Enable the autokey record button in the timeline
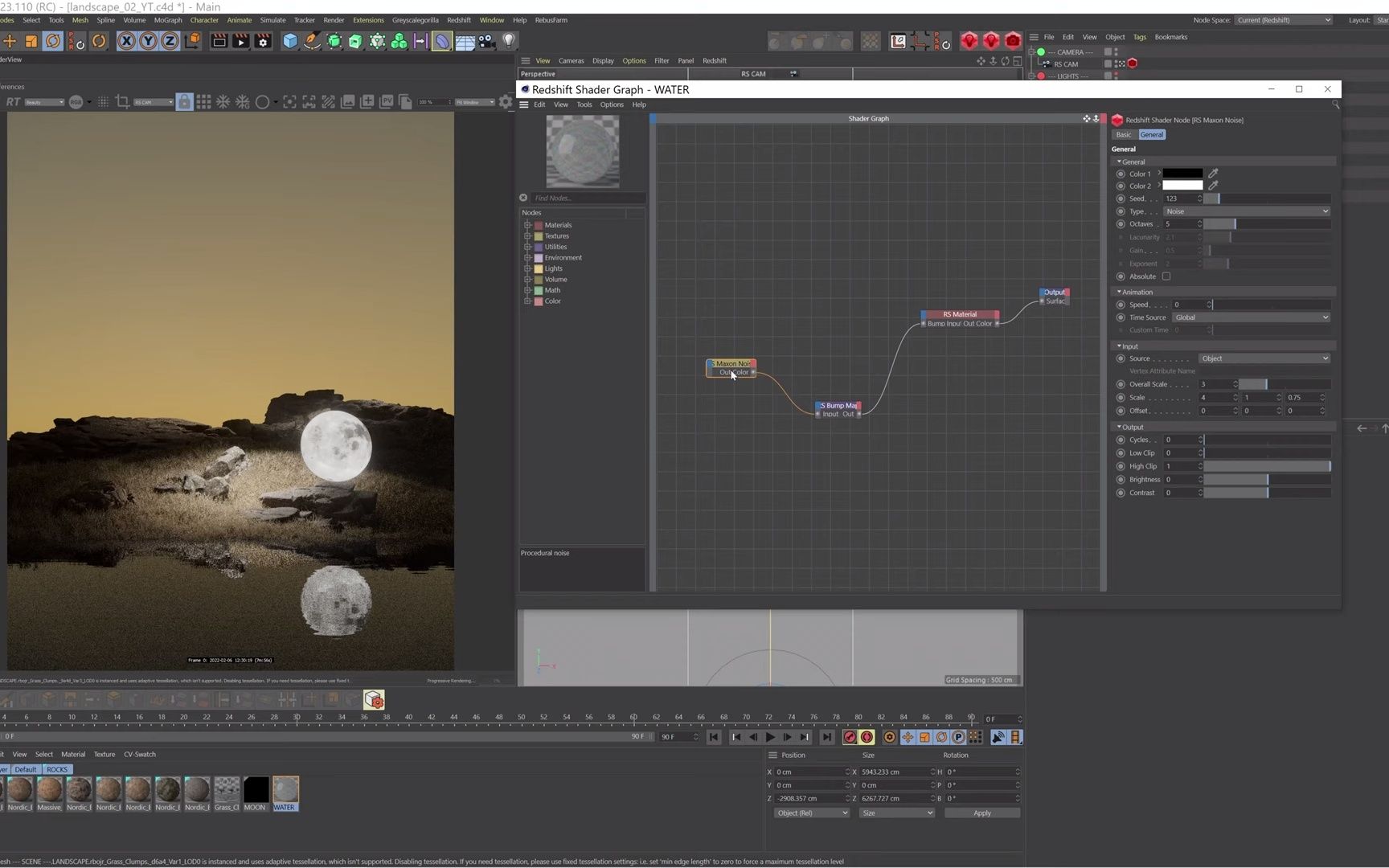This screenshot has width=1389, height=868. pyautogui.click(x=867, y=737)
